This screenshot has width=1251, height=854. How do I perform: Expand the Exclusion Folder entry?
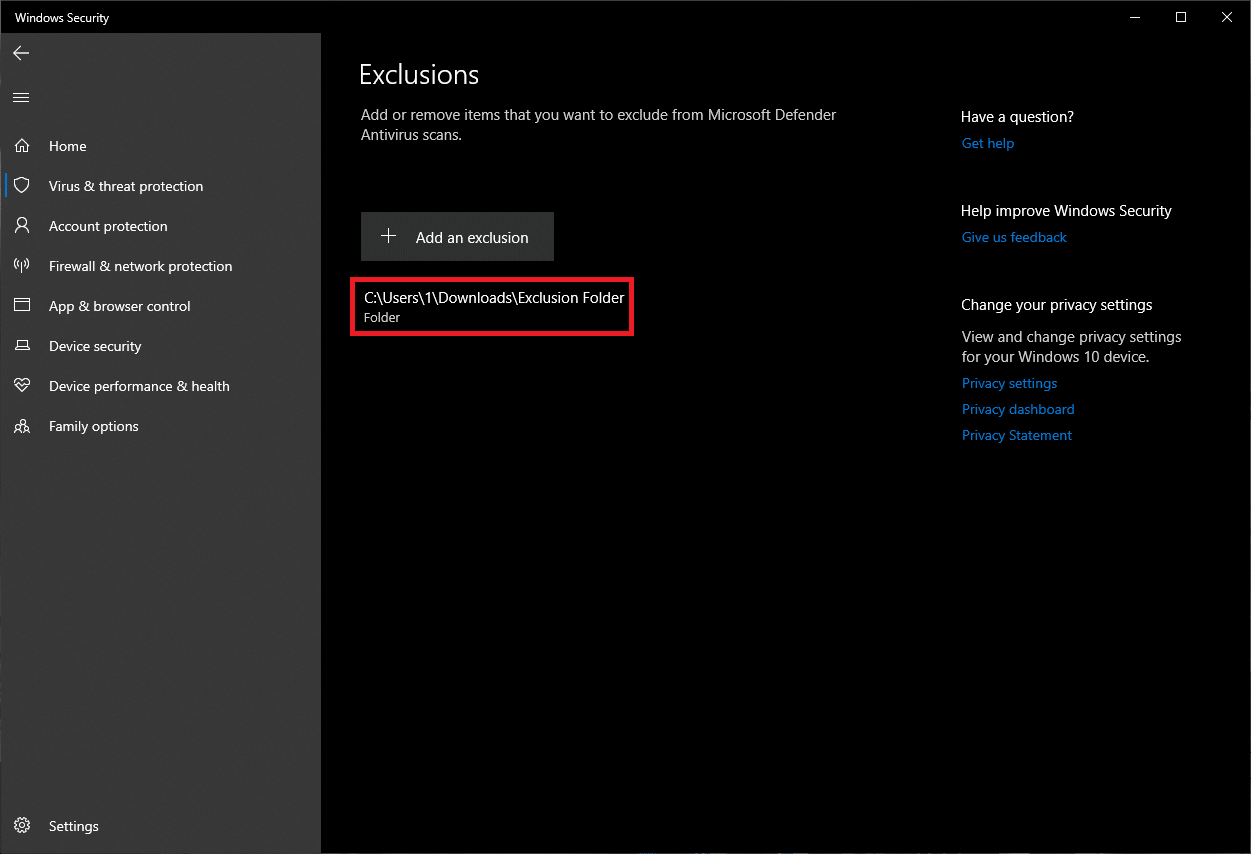(493, 306)
